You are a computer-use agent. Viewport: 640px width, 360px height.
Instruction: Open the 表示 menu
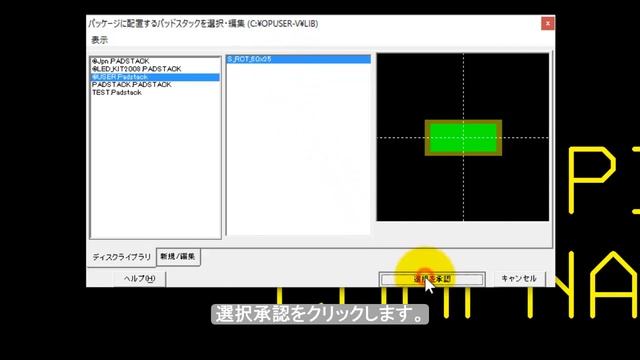(x=99, y=40)
